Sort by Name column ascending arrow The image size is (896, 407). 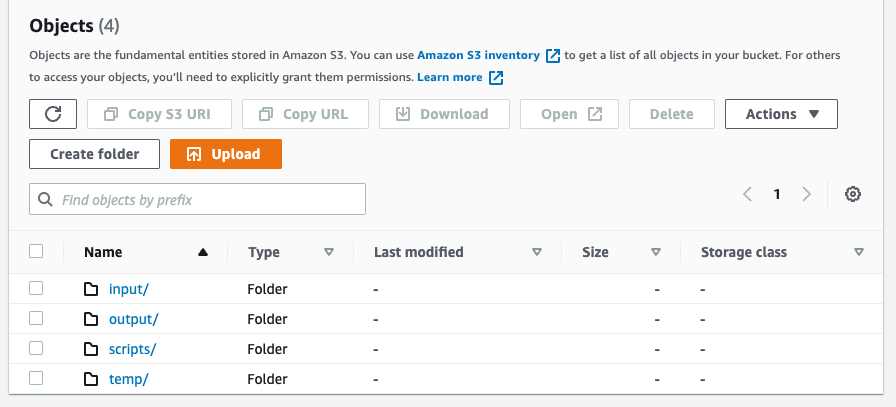click(204, 253)
